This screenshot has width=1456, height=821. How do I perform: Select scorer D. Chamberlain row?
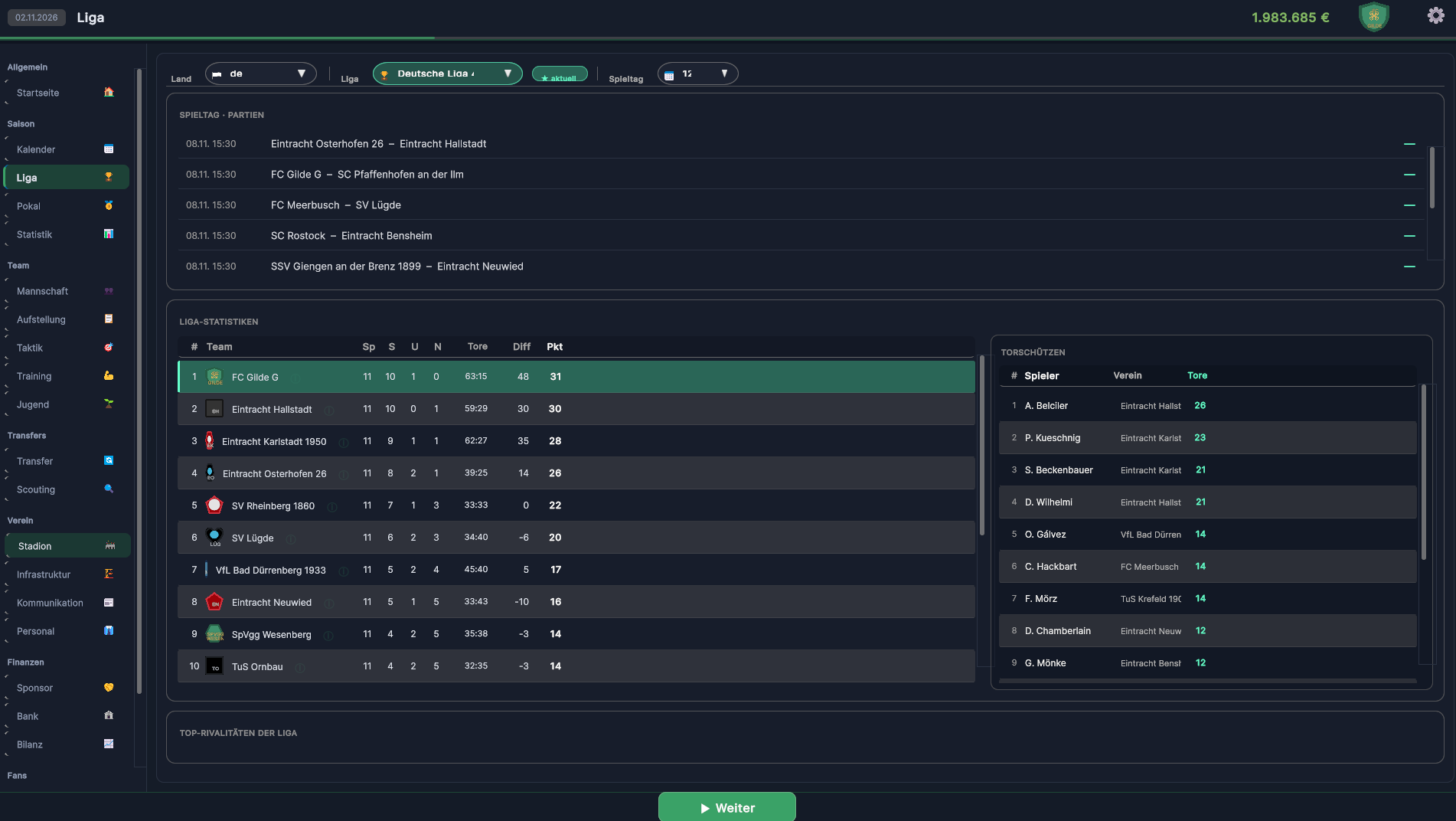pyautogui.click(x=1208, y=631)
